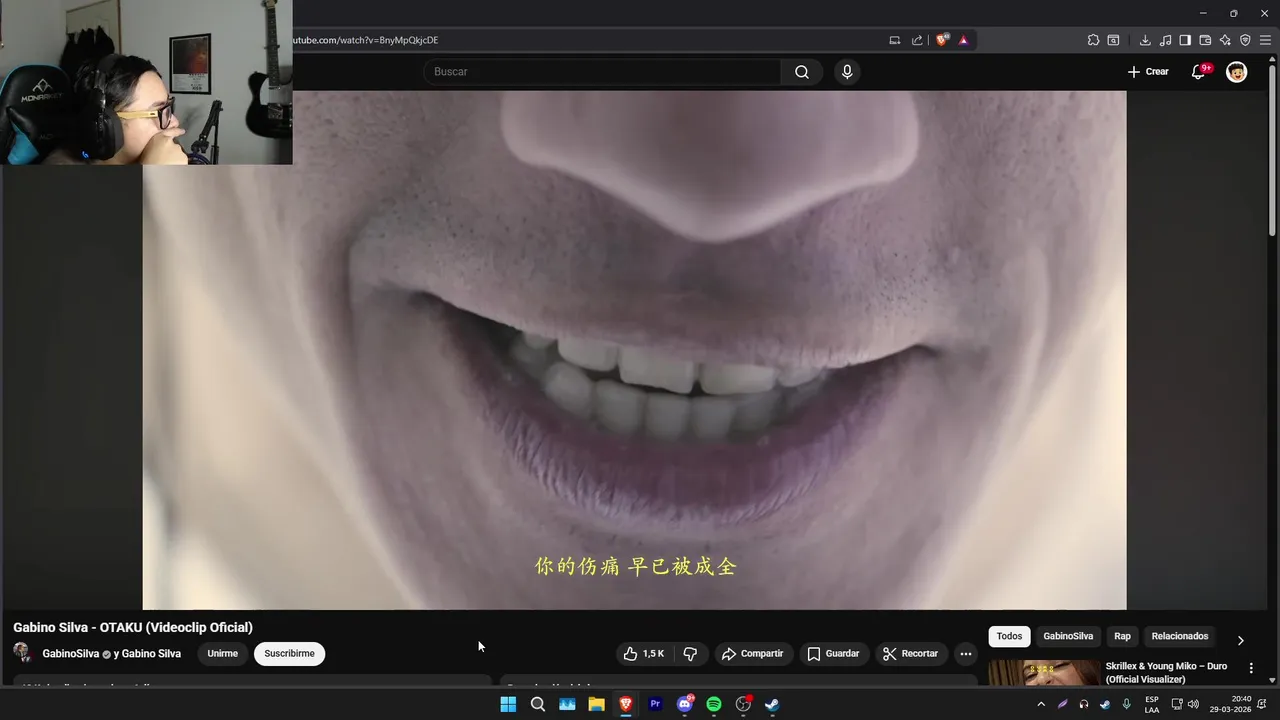Open the YouTube account avatar menu
The height and width of the screenshot is (720, 1280).
click(x=1237, y=72)
